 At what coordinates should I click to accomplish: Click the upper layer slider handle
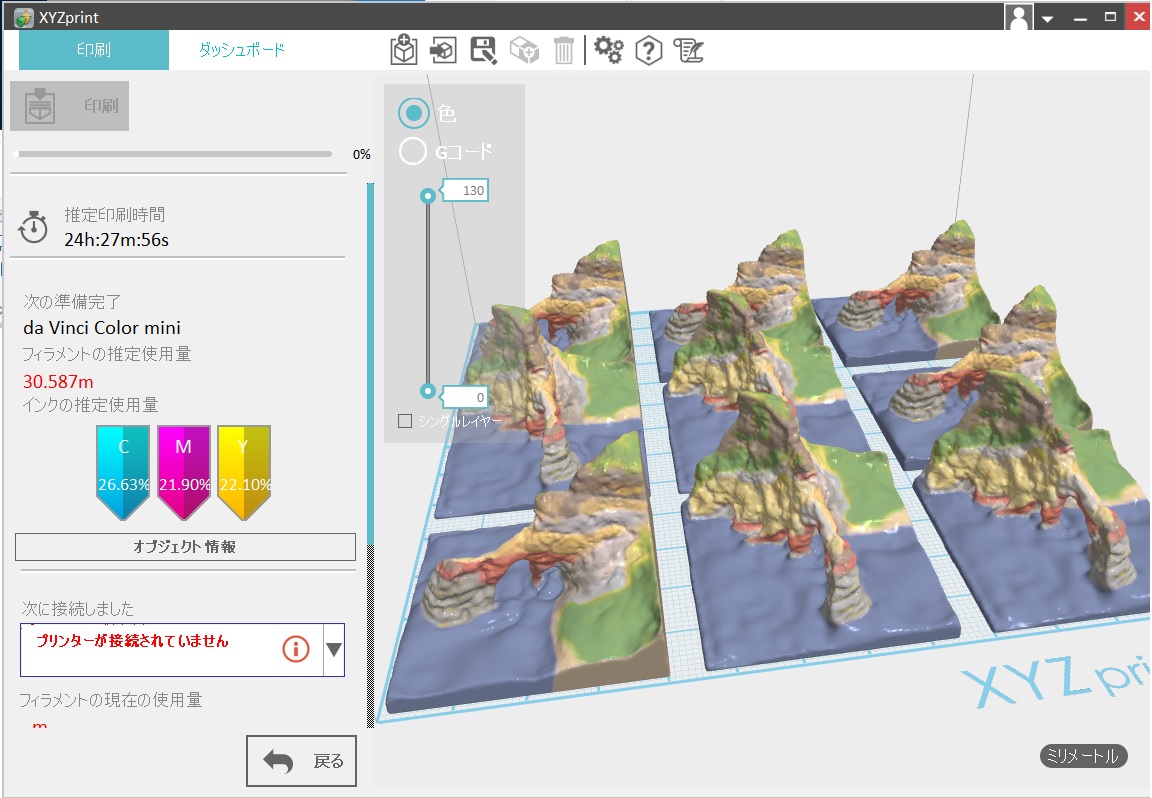point(428,195)
